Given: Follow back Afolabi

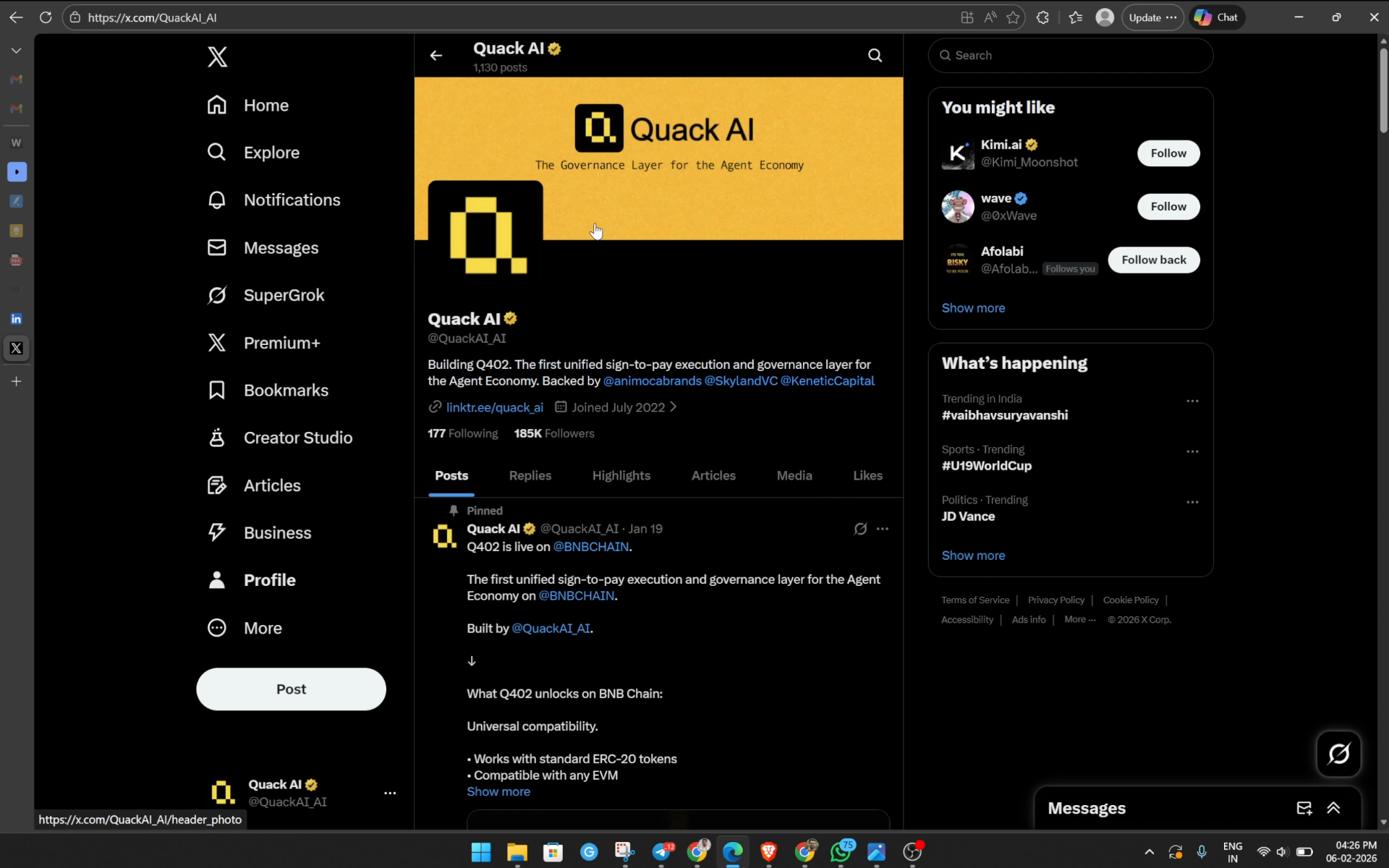Looking at the screenshot, I should click(1154, 260).
